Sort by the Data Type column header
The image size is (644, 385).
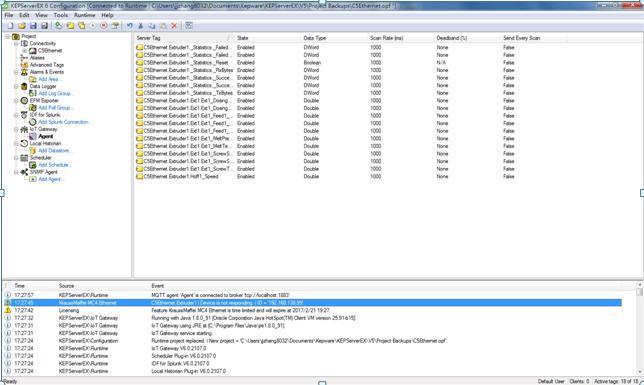pos(334,38)
